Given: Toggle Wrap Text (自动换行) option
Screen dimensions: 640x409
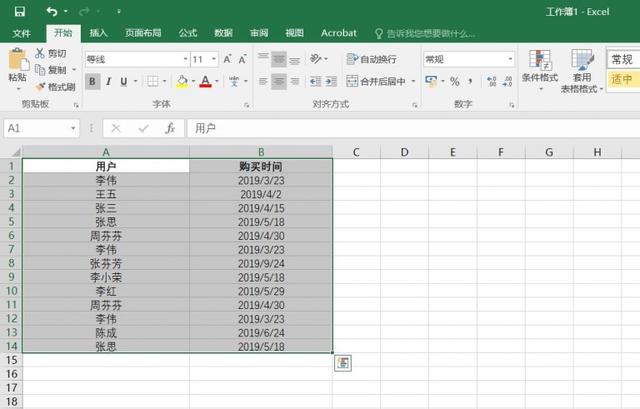Looking at the screenshot, I should pyautogui.click(x=371, y=59).
